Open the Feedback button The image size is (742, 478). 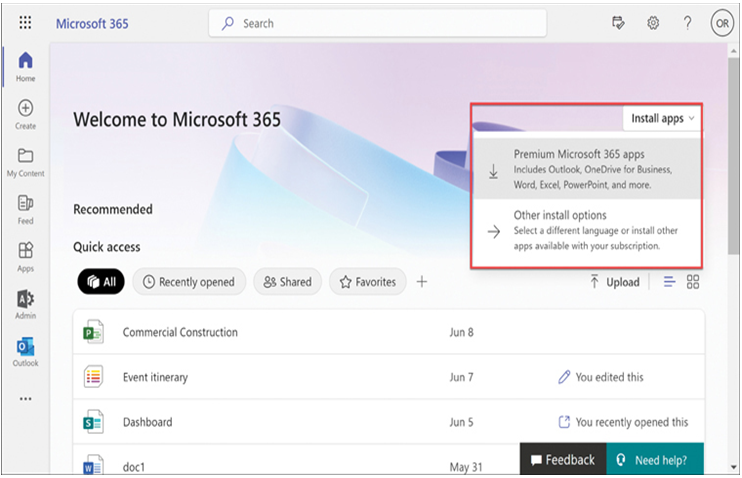(563, 459)
